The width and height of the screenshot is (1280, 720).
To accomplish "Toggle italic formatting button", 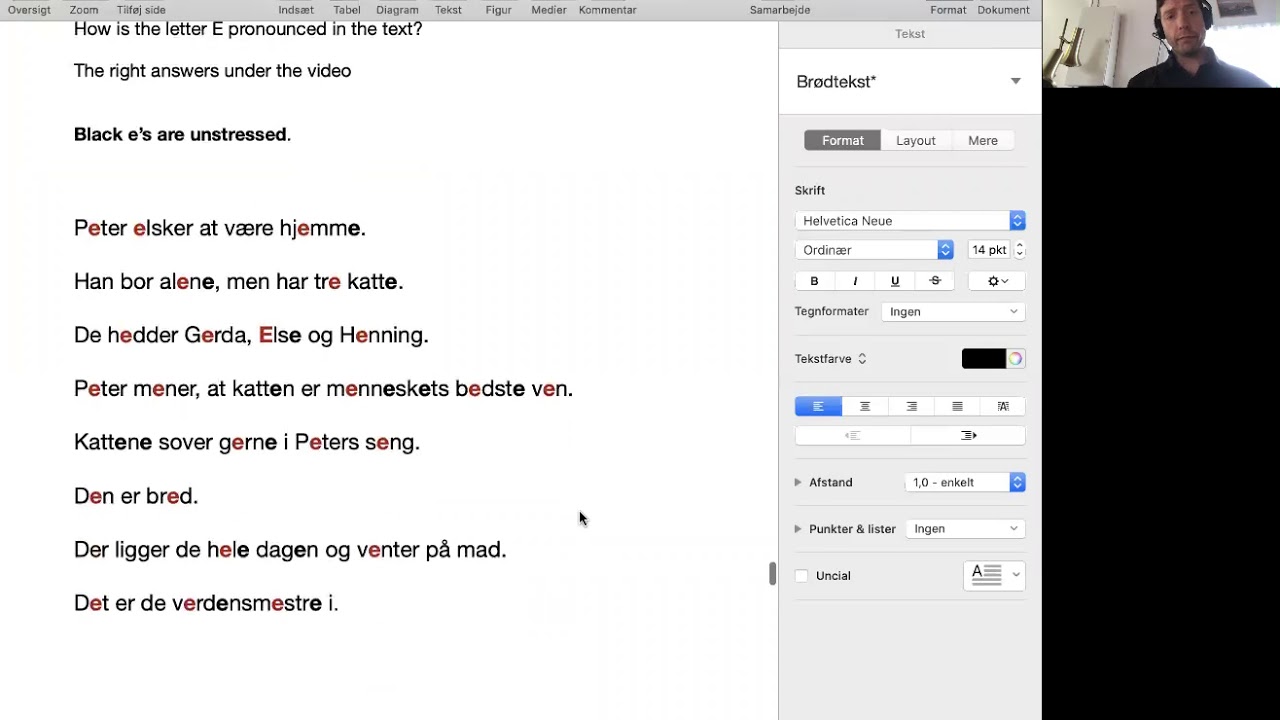I will (855, 281).
